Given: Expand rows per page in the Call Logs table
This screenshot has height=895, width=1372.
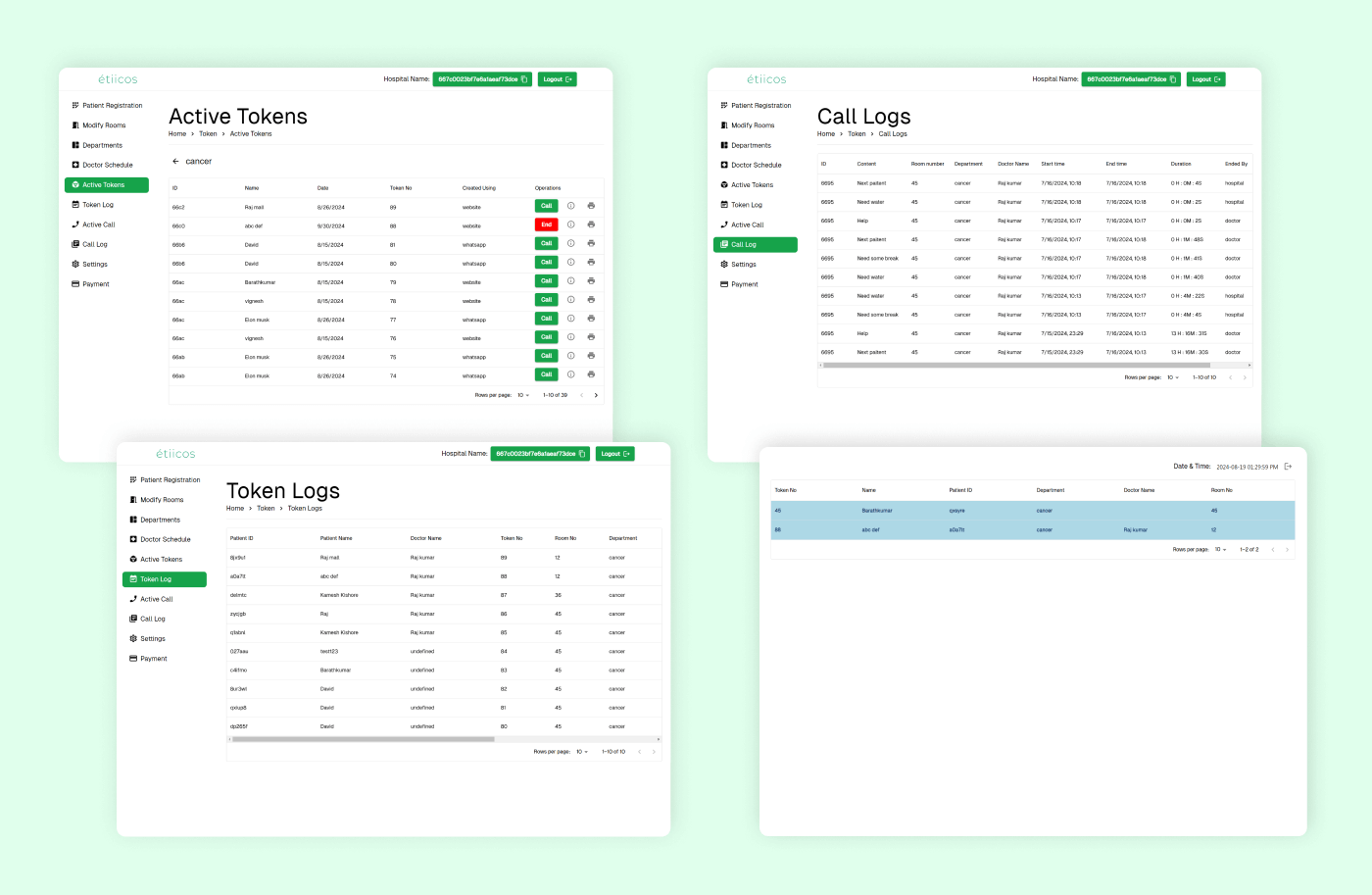Looking at the screenshot, I should point(1173,377).
